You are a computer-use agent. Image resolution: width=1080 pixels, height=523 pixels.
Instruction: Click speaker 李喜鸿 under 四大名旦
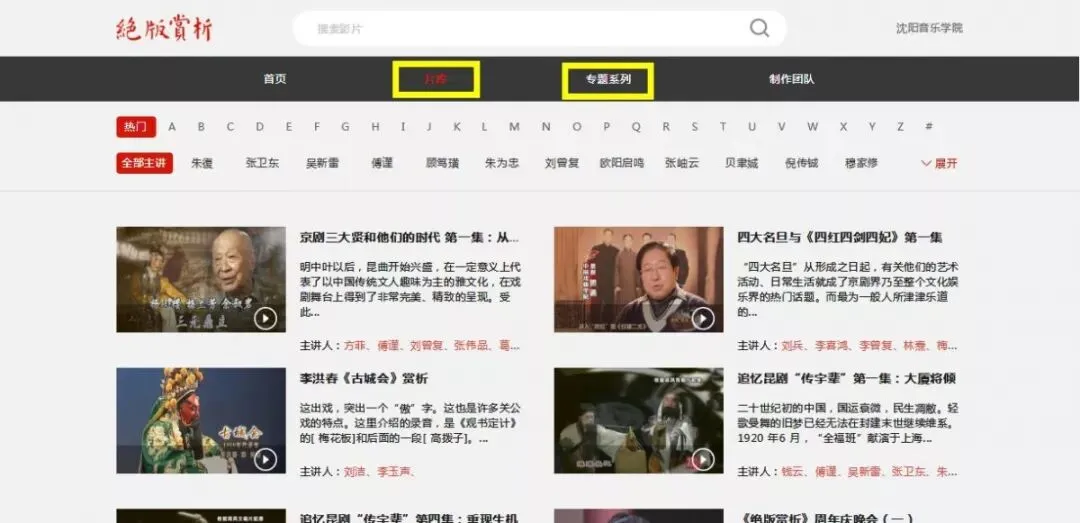pyautogui.click(x=833, y=345)
